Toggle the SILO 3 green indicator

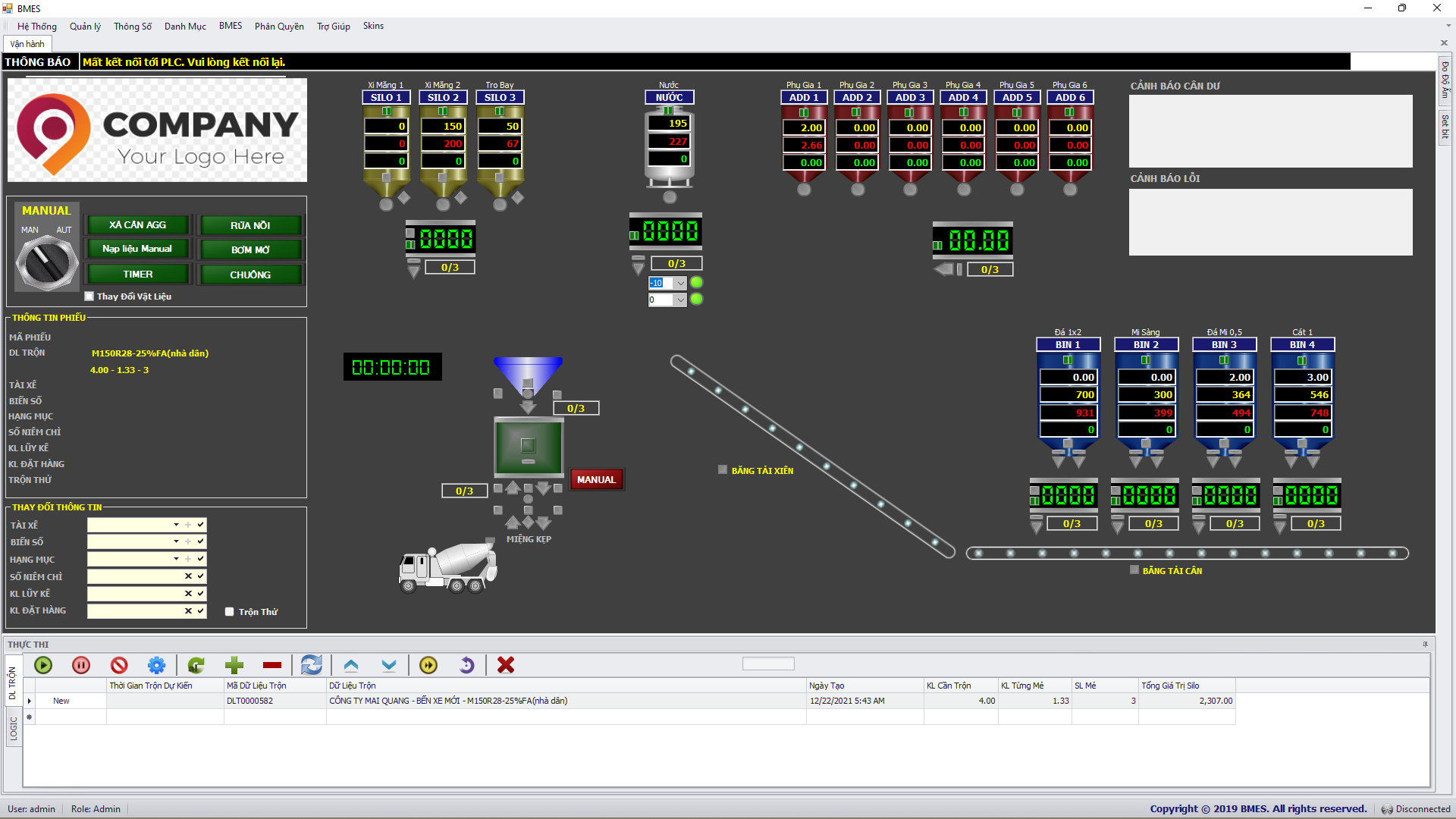(500, 111)
